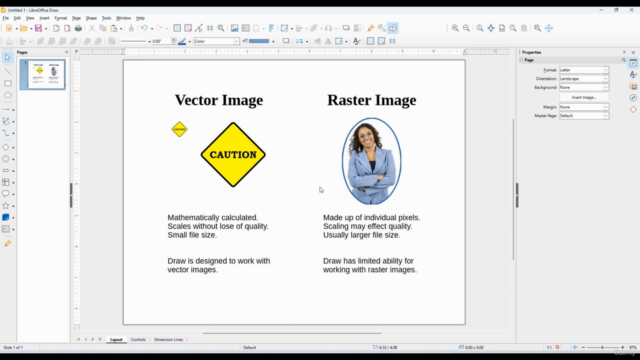Pick the Rectangle drawing tool
Screen dimensions: 640x360
click(x=7, y=84)
